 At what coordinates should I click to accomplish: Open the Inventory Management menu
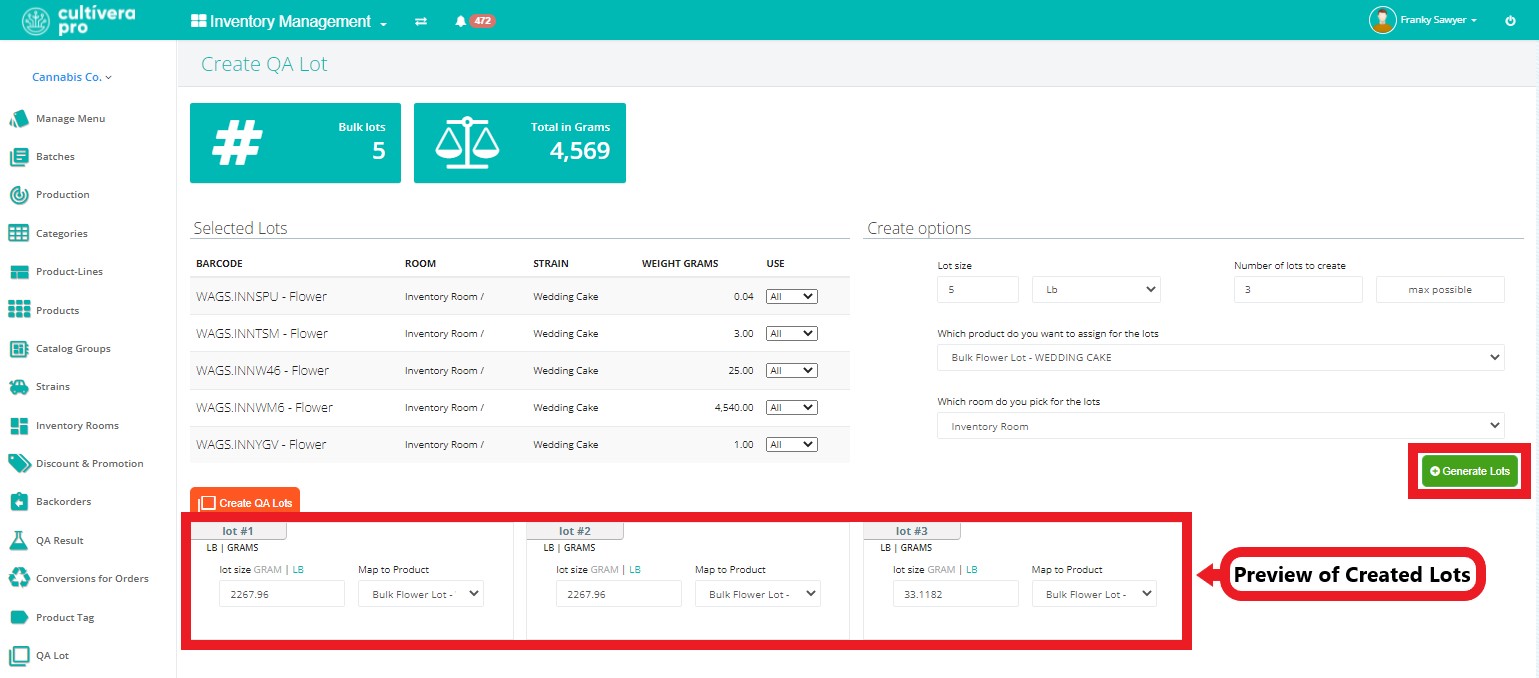tap(289, 21)
